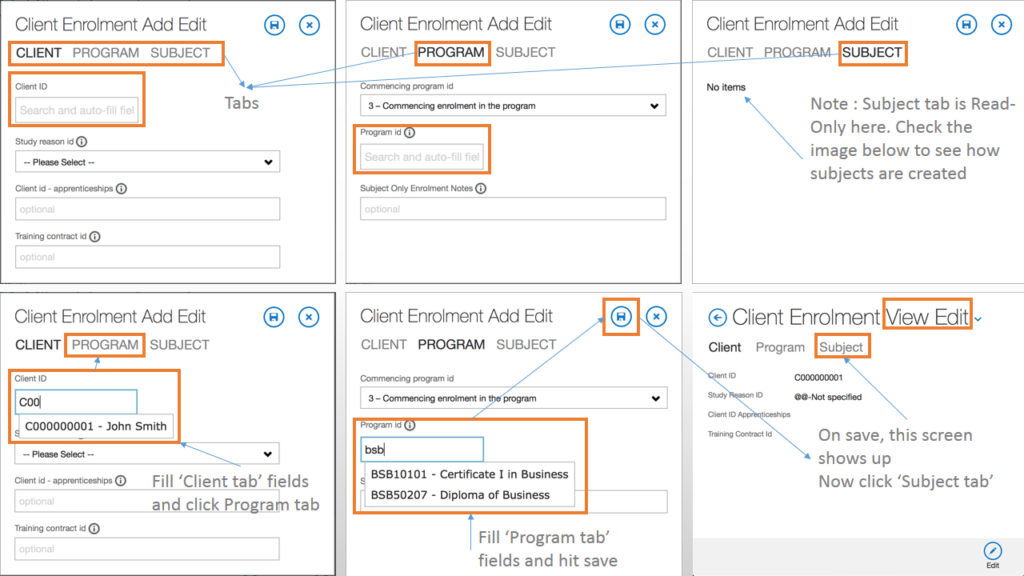This screenshot has height=576, width=1024.
Task: Click info icon beside Program id above bsb field
Action: 410,425
